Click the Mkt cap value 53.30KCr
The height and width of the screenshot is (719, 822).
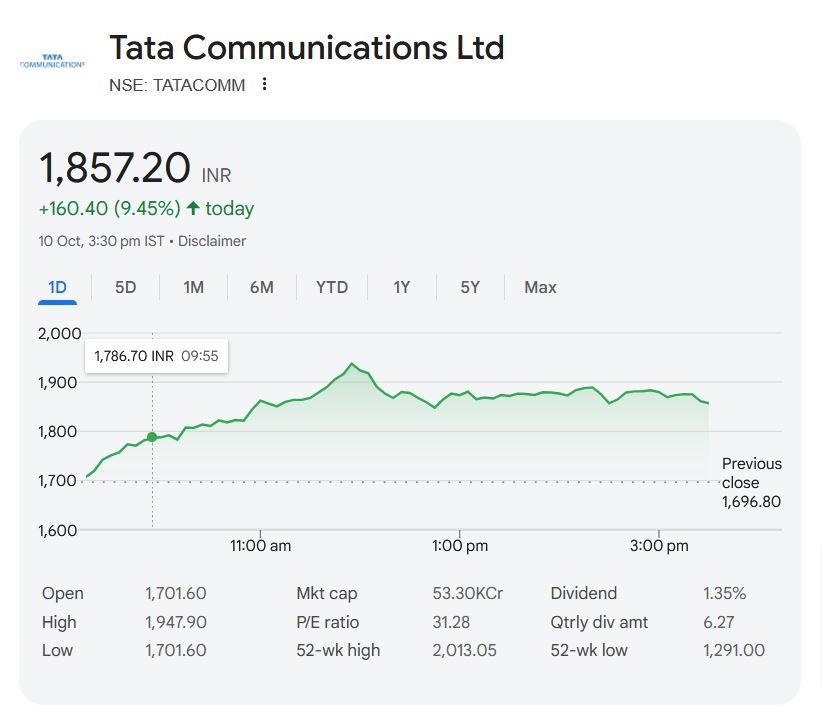[x=467, y=593]
